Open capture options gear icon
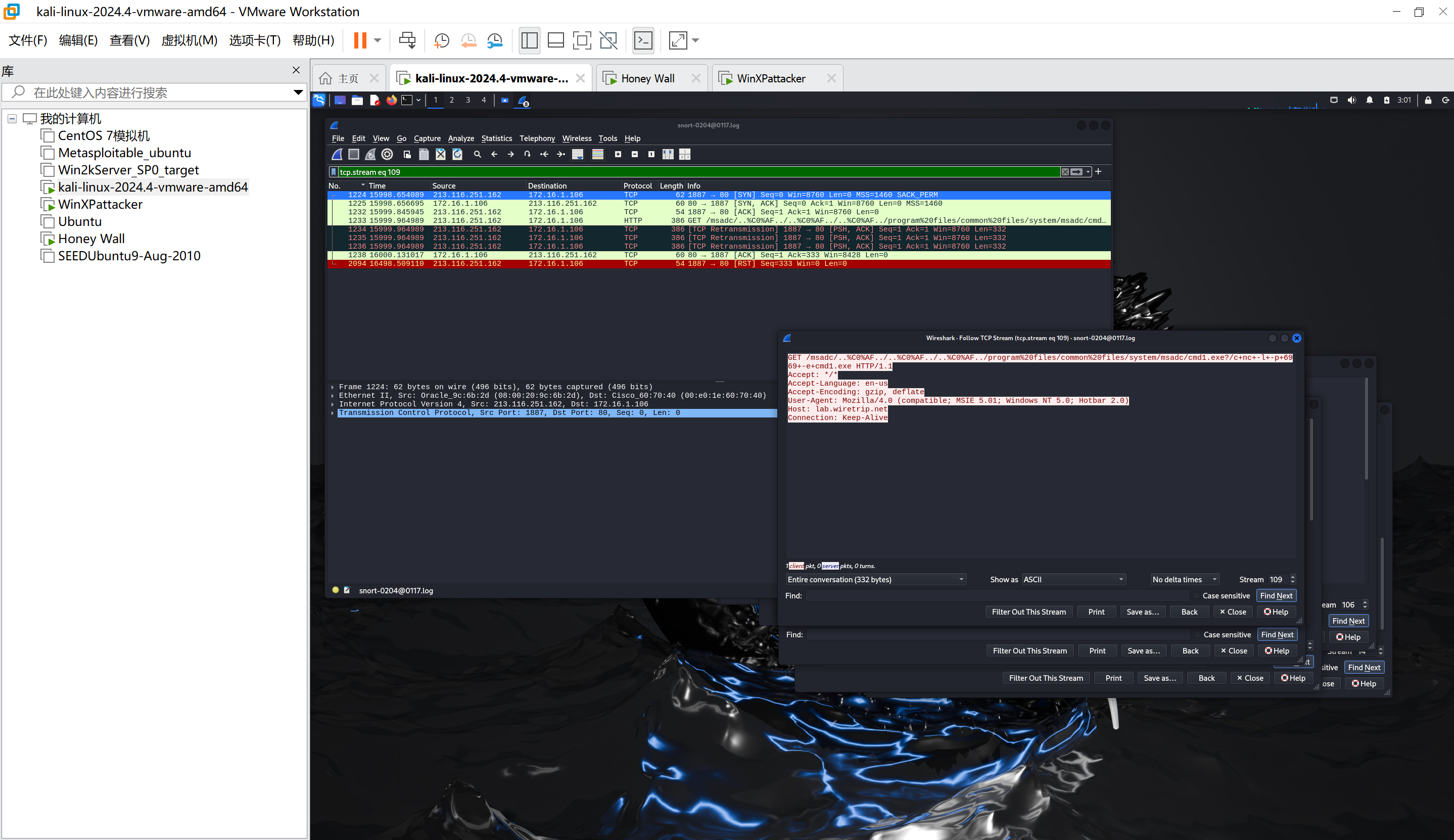 (x=388, y=154)
